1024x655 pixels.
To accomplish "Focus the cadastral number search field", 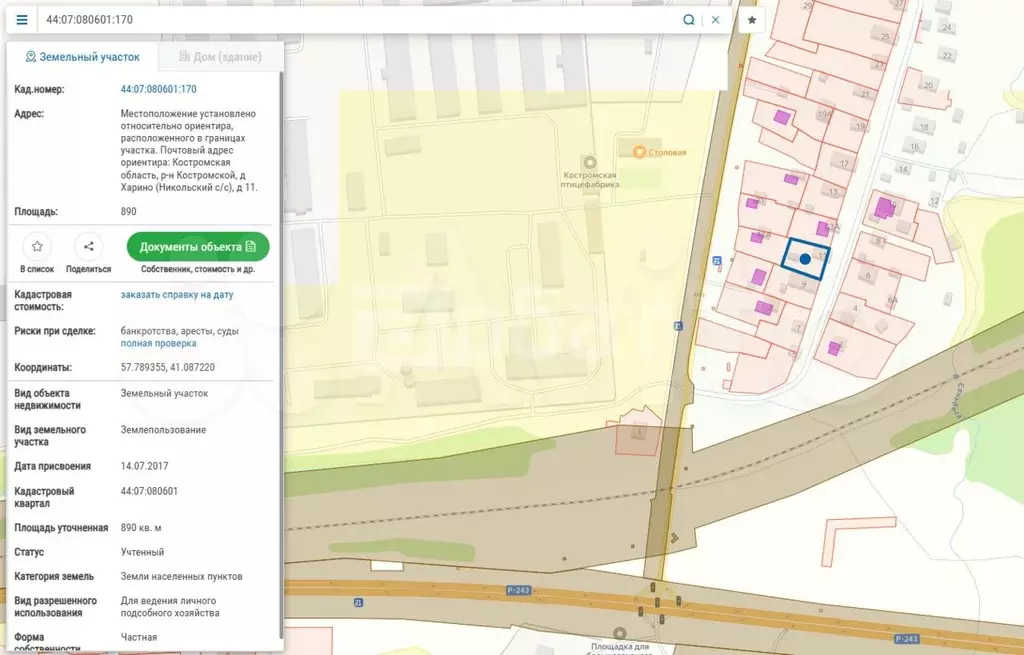I will [359, 20].
